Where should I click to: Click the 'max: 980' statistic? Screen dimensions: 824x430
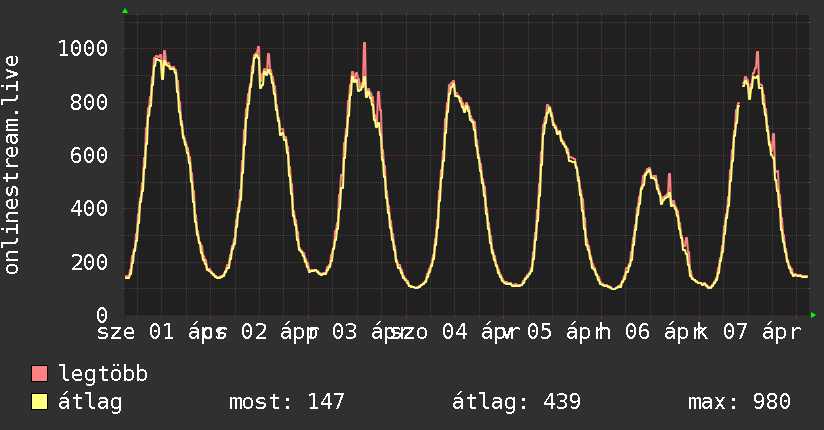pos(739,402)
